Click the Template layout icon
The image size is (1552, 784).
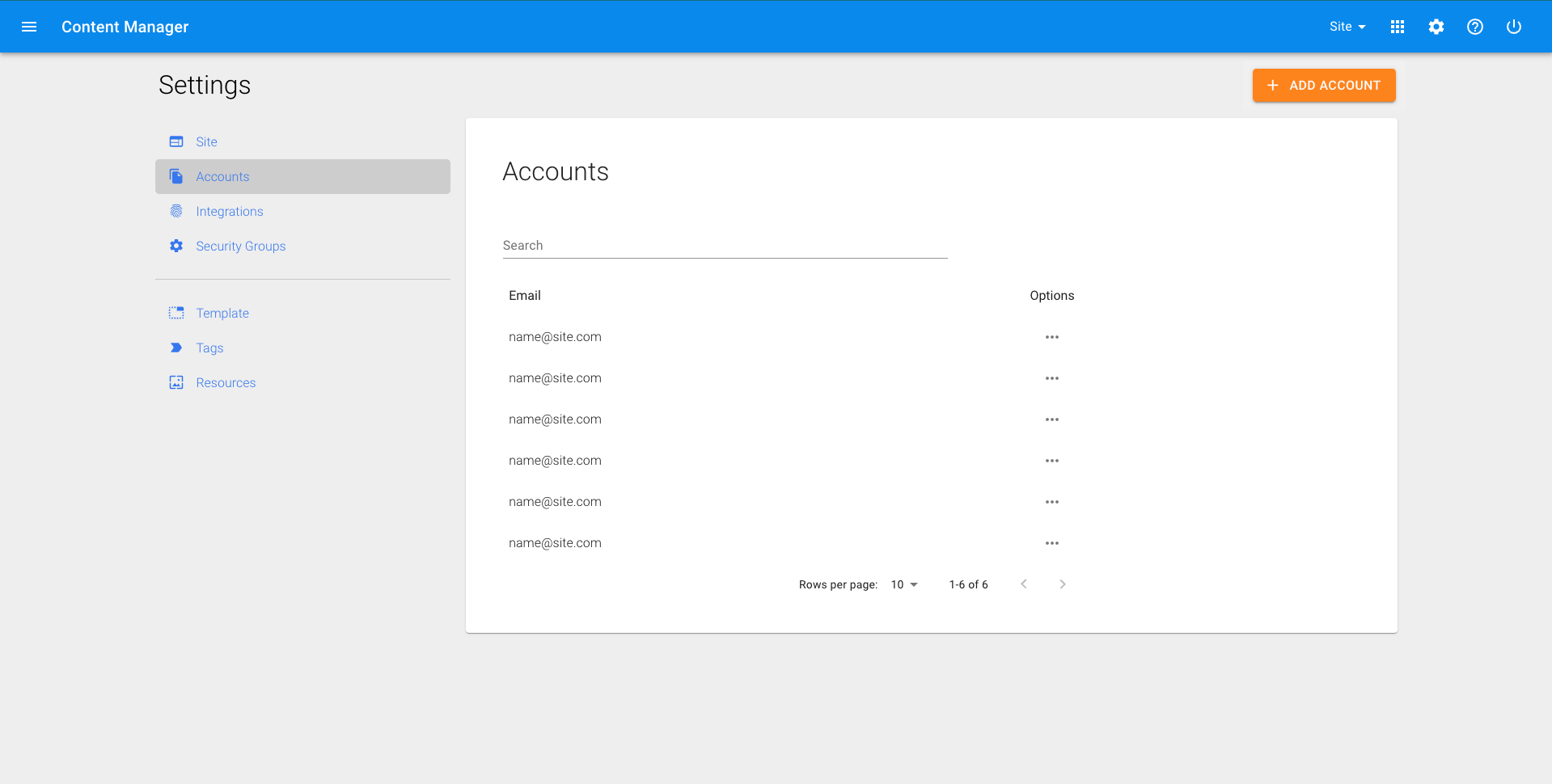tap(176, 313)
